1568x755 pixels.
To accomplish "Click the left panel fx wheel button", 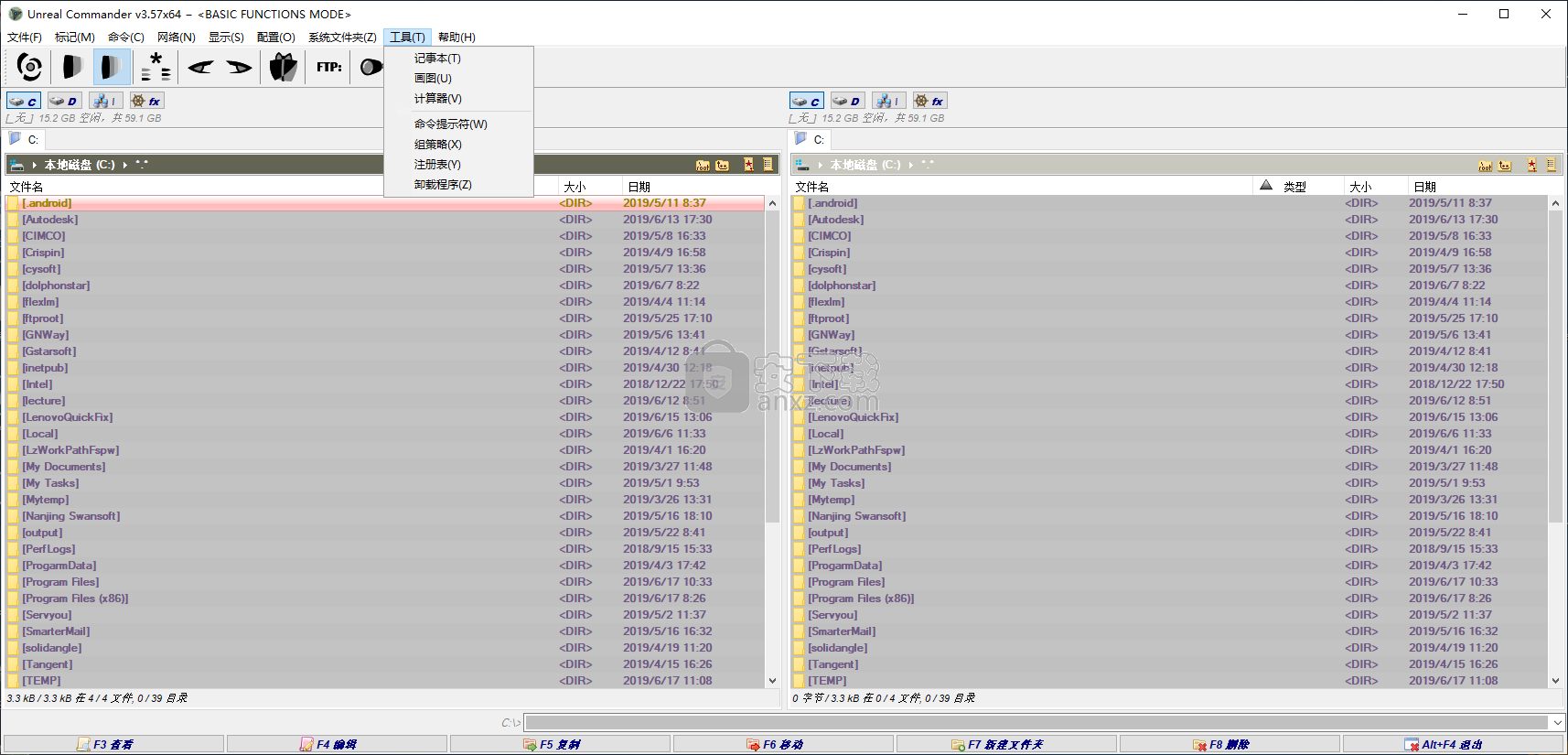I will point(145,101).
